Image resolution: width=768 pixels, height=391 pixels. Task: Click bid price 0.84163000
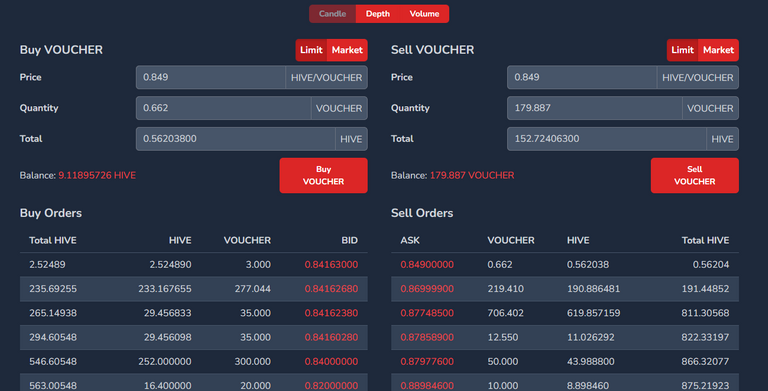point(331,265)
